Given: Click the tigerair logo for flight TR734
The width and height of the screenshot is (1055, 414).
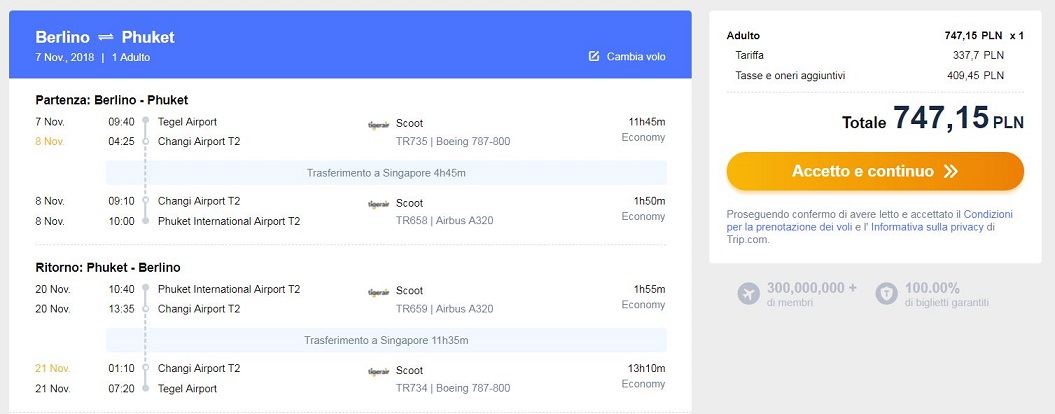Looking at the screenshot, I should click(x=379, y=371).
